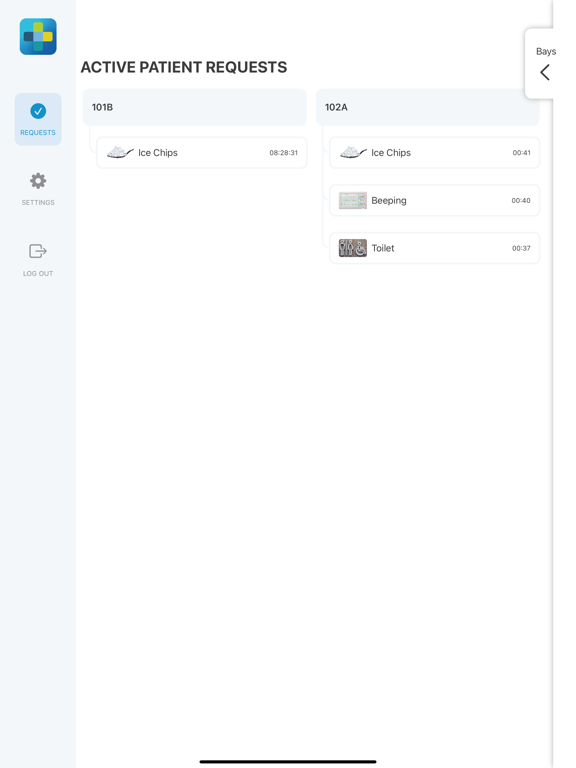
Task: Open the Ice Chips request in 101B
Action: 202,153
